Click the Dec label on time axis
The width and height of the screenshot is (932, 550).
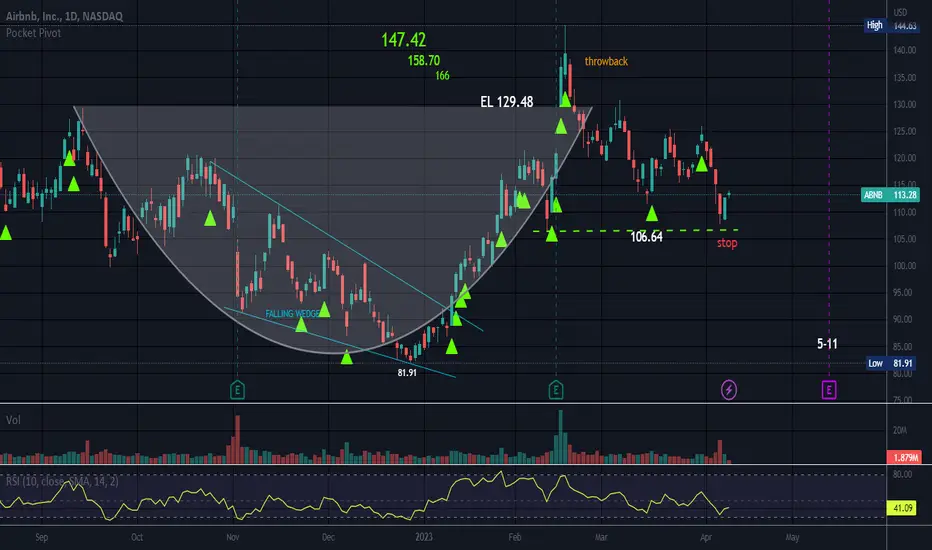click(328, 538)
